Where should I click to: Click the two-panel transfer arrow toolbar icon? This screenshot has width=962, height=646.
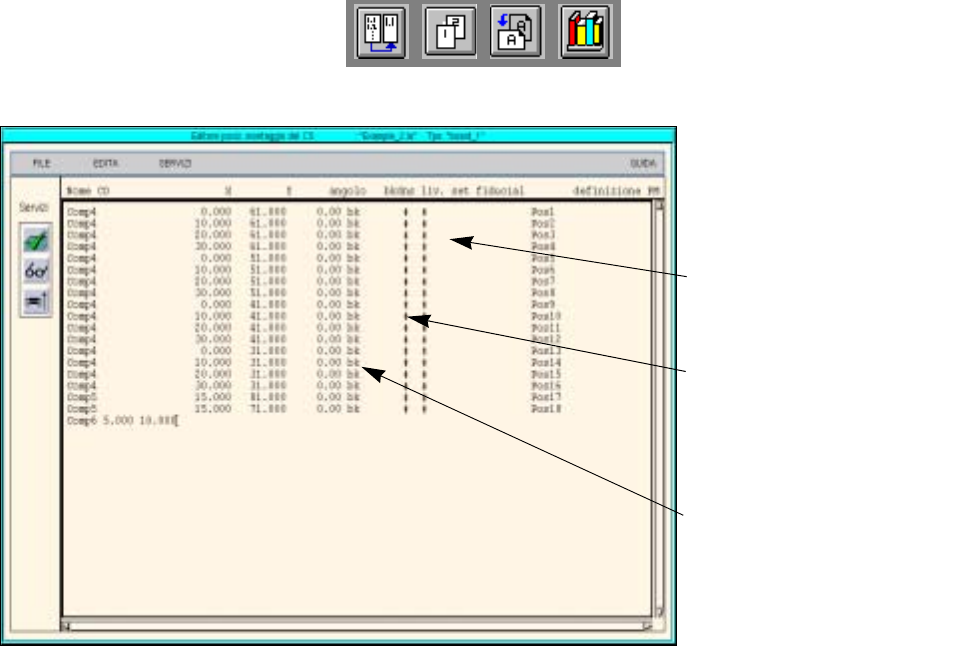pyautogui.click(x=382, y=33)
